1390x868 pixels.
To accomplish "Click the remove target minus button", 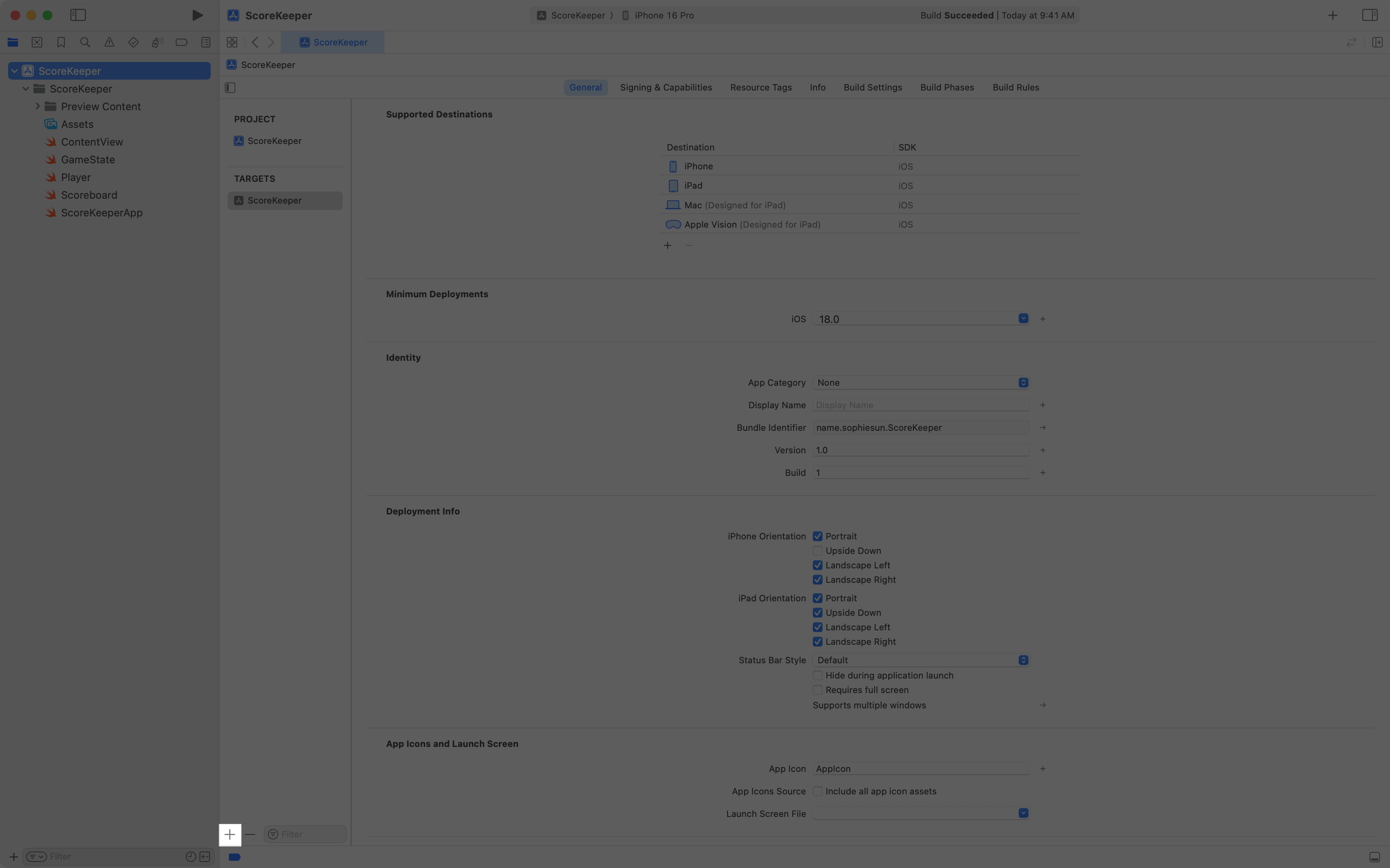I will [250, 834].
